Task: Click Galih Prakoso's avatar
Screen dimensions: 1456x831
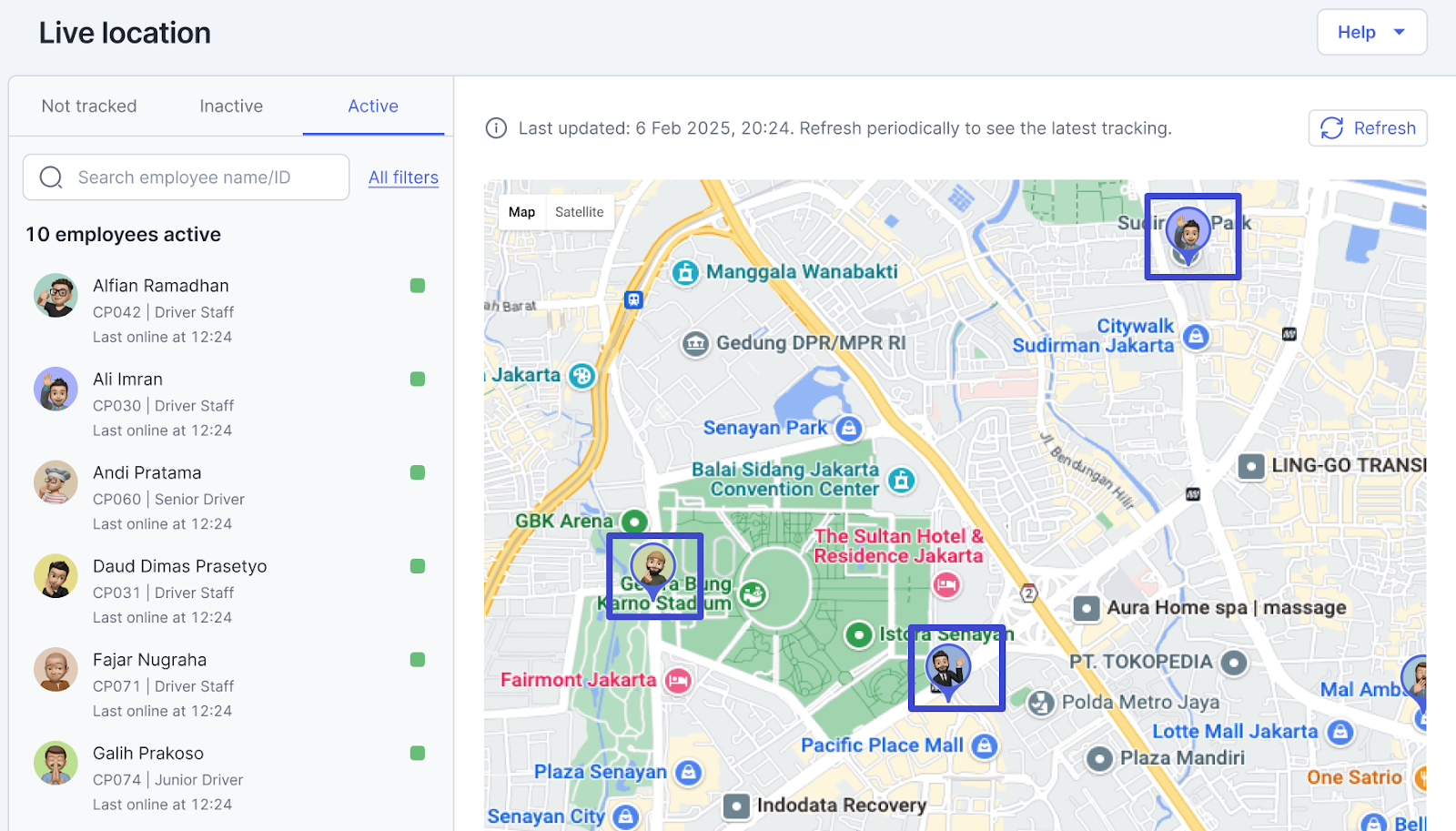Action: (x=55, y=764)
